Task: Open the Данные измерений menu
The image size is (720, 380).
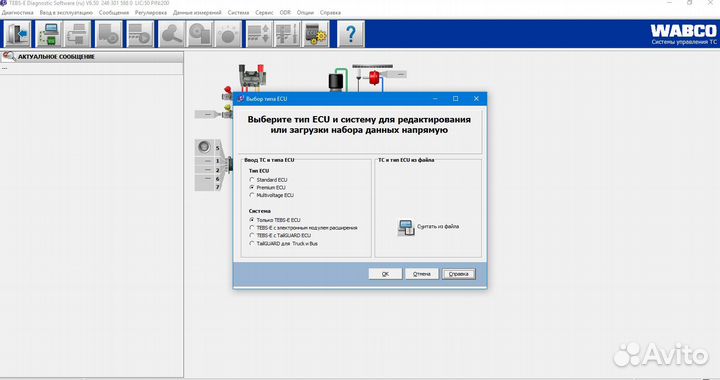Action: pyautogui.click(x=197, y=13)
